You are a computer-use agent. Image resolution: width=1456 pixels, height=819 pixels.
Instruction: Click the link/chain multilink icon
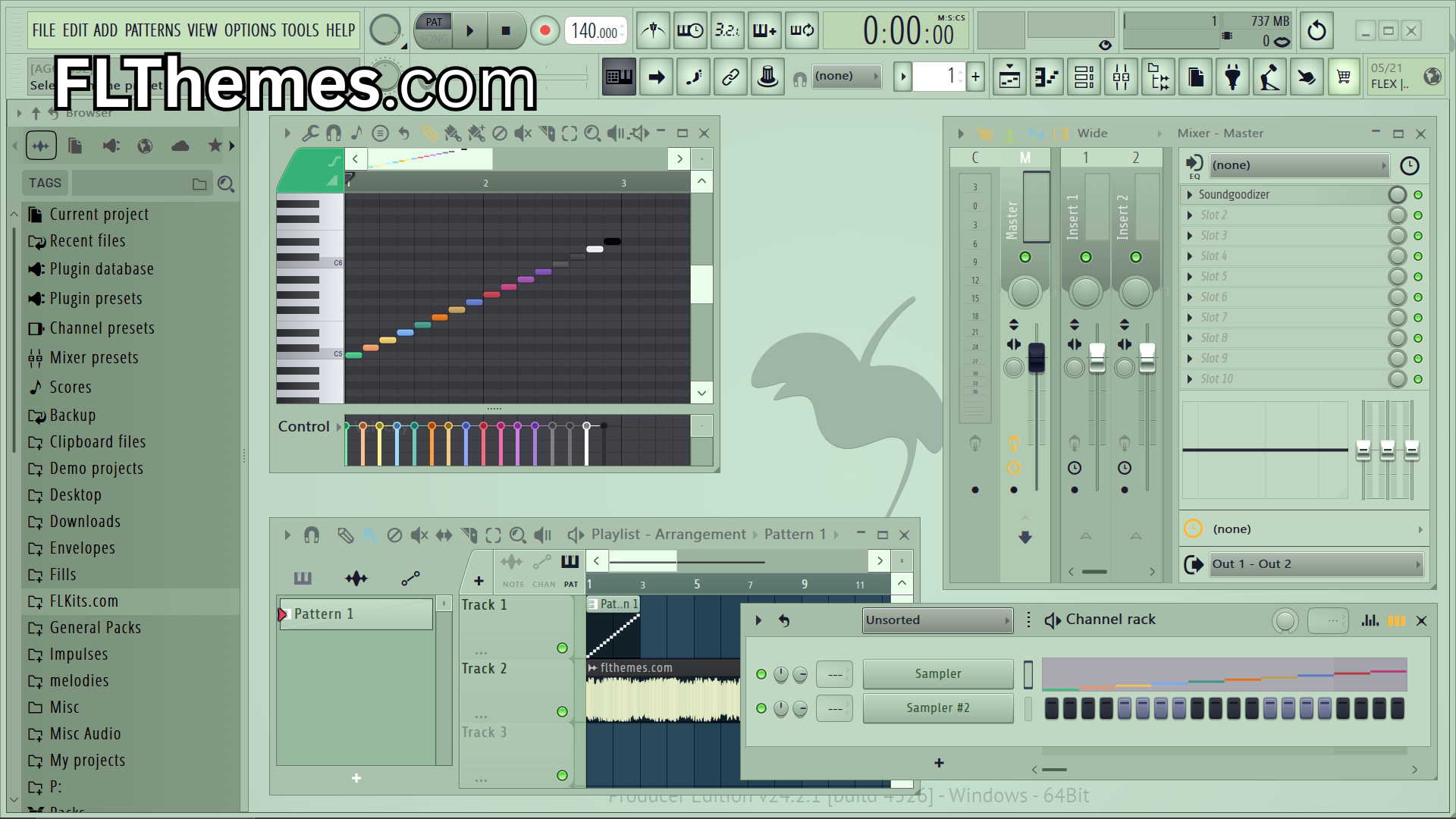coord(730,77)
